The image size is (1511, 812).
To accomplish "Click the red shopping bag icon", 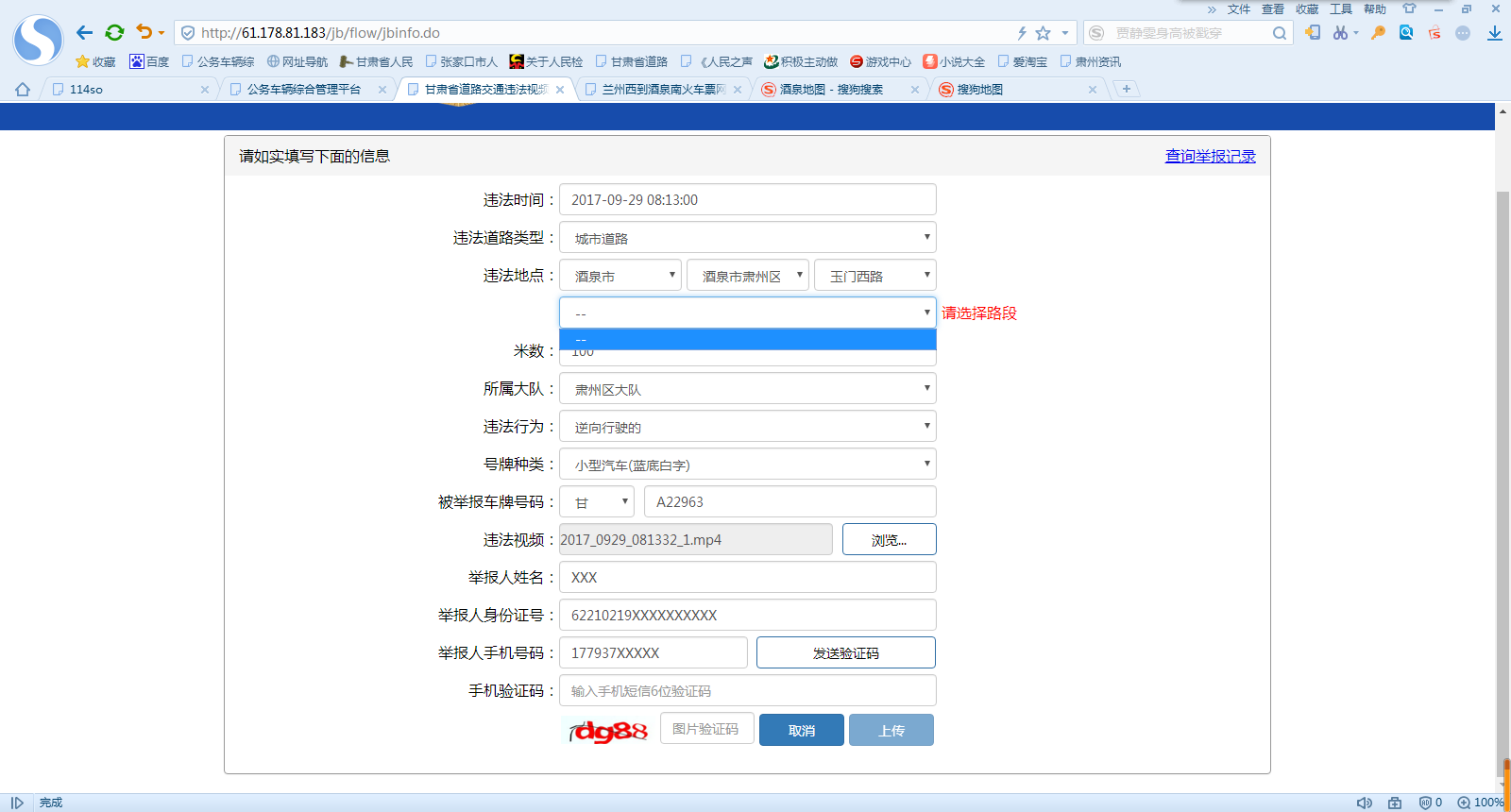I will [1435, 32].
